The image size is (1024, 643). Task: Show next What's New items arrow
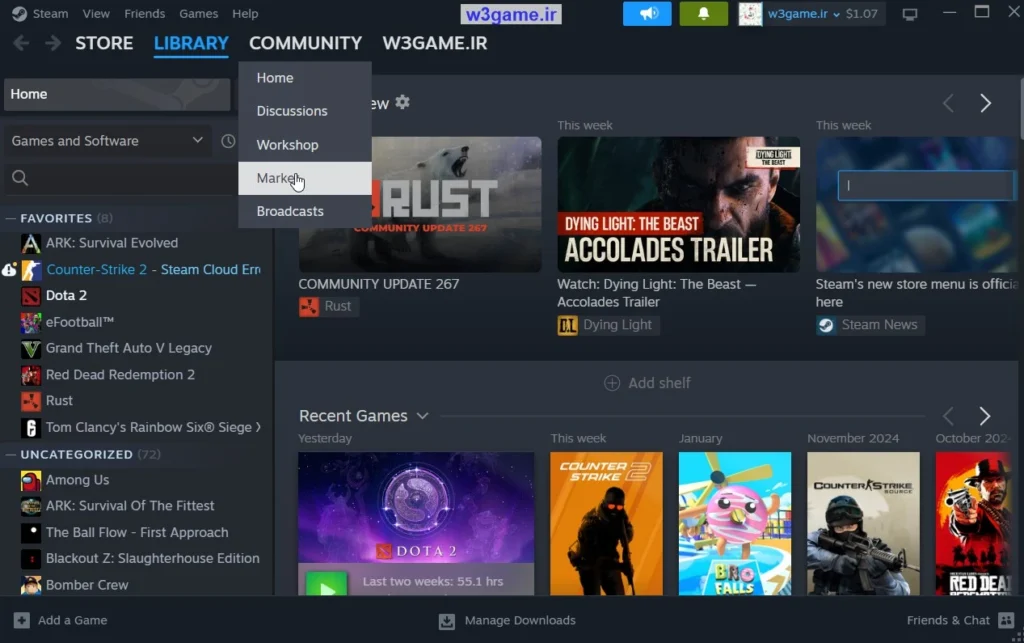985,103
